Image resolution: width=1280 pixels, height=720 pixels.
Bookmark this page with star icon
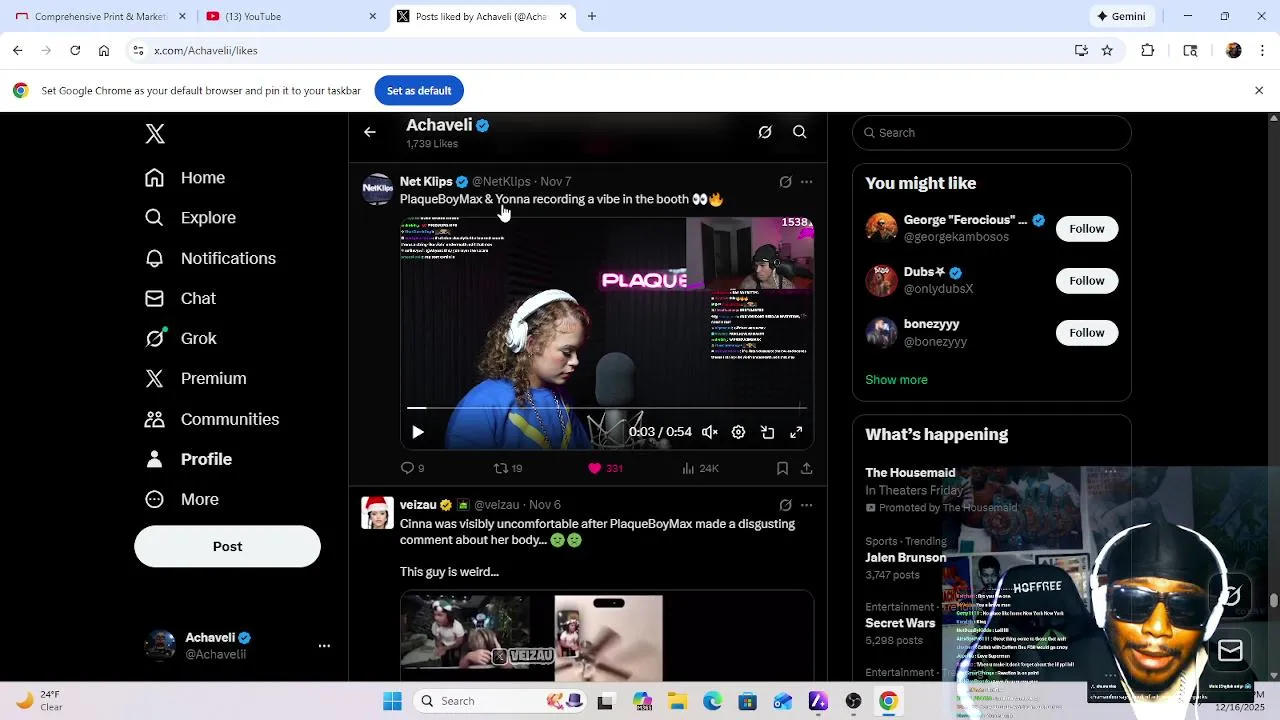(x=1107, y=50)
